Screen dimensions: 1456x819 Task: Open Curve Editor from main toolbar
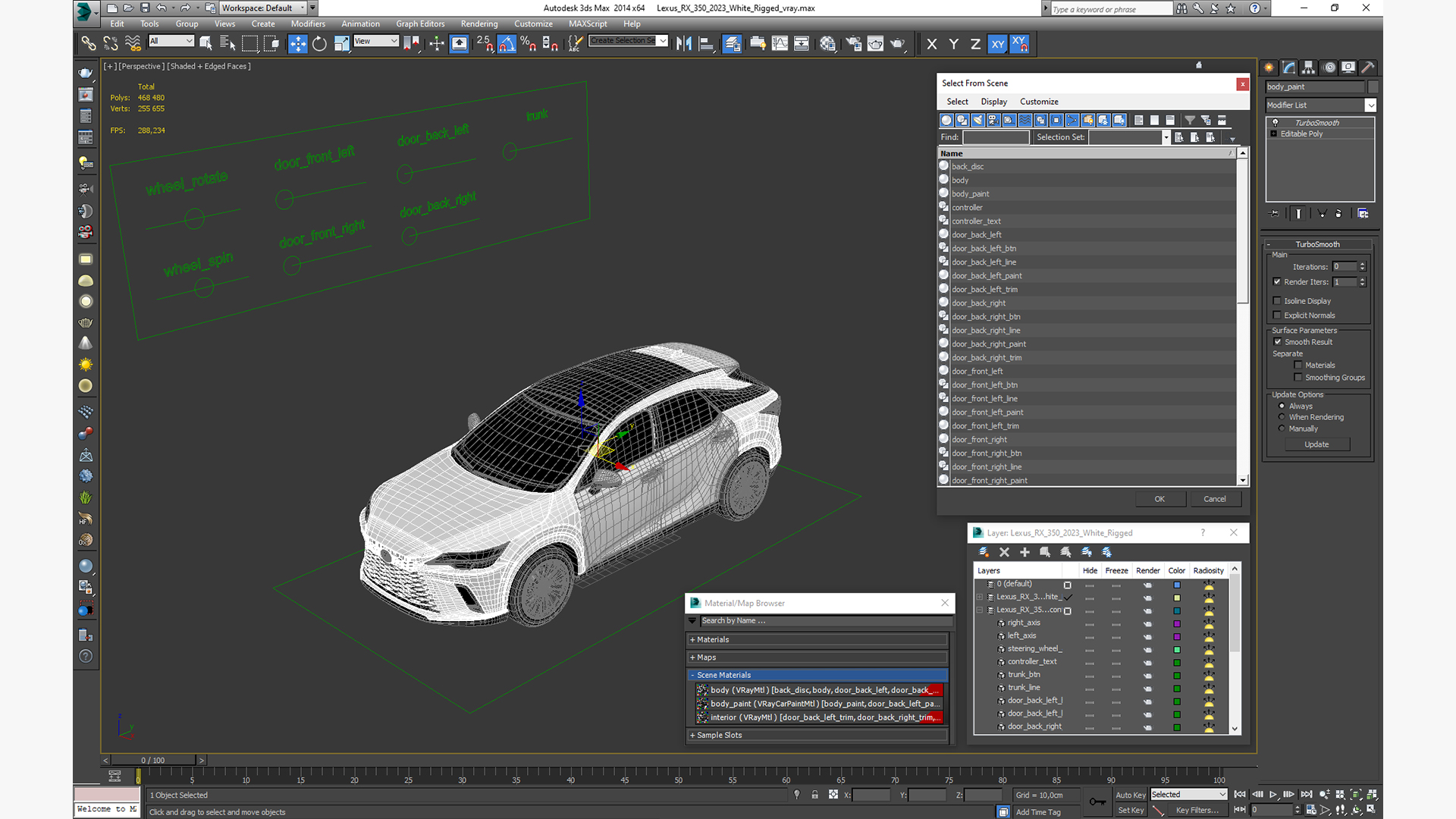[x=780, y=44]
